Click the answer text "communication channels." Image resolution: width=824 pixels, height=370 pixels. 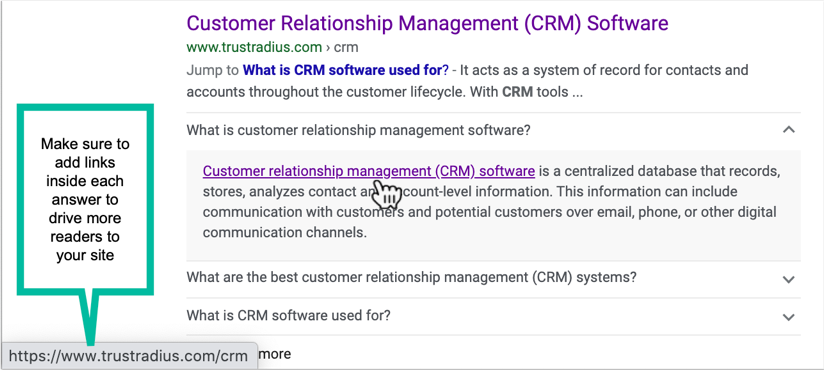[x=284, y=232]
